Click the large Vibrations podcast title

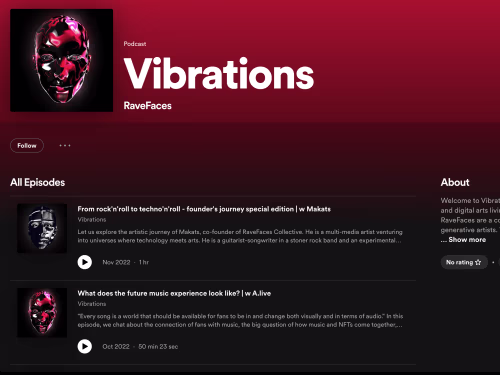[x=219, y=73]
